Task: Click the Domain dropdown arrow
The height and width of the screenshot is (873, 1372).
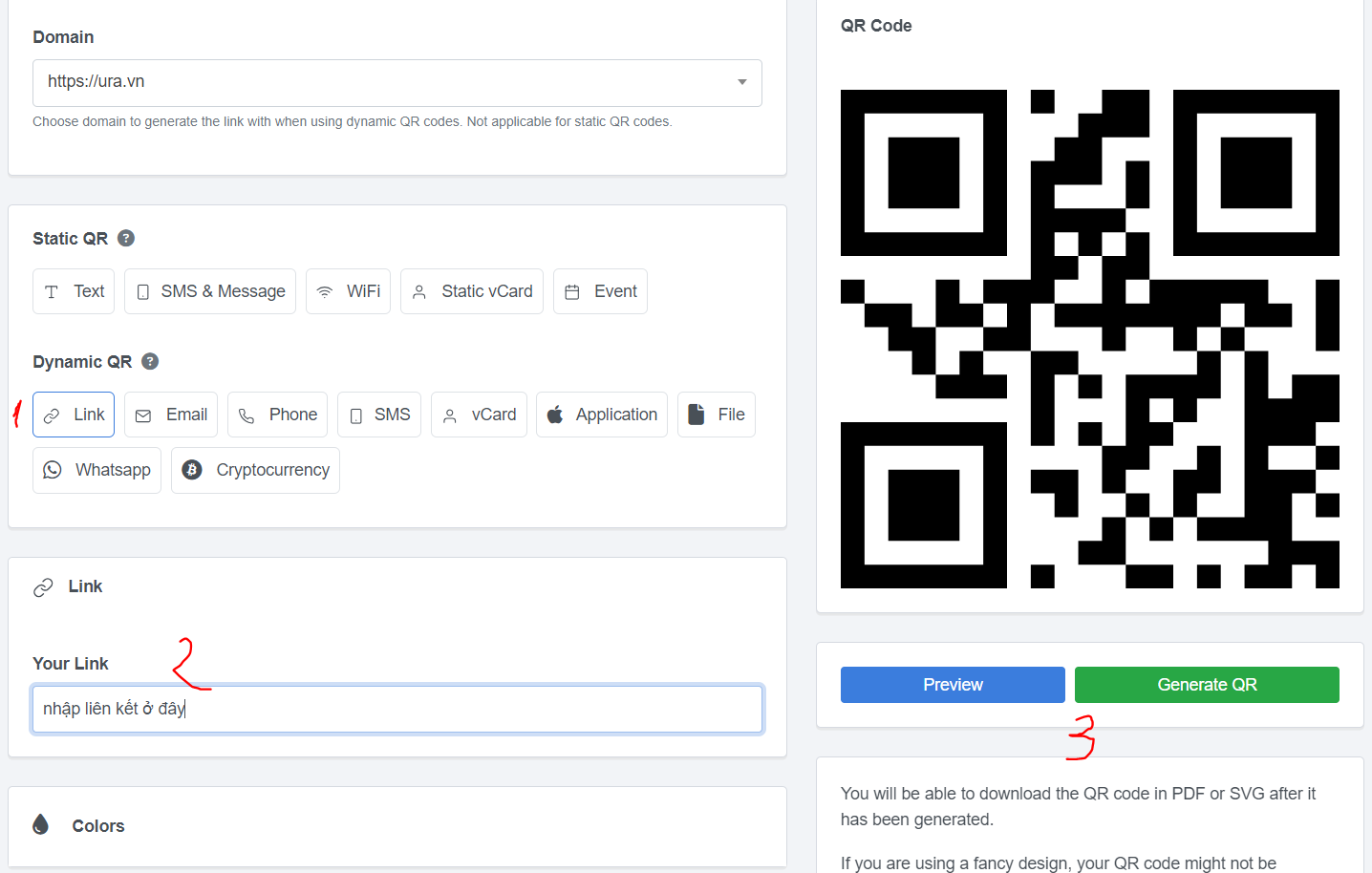Action: 742,82
